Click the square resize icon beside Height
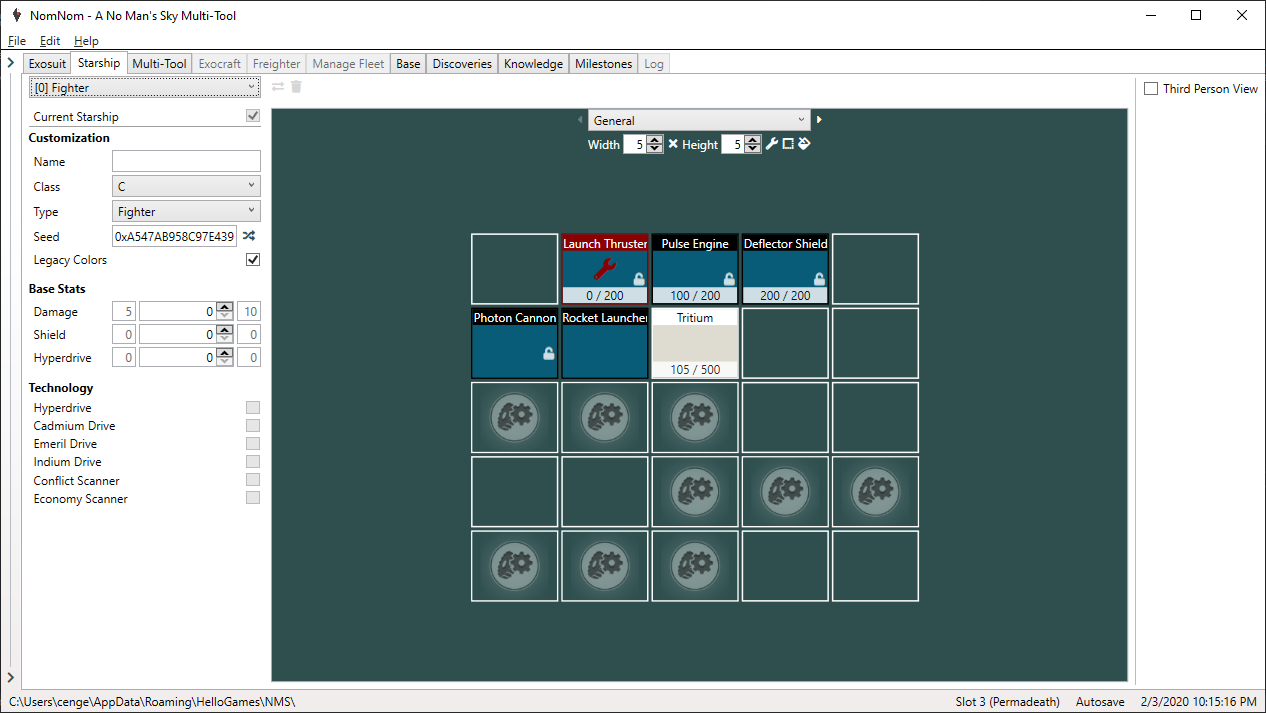 click(787, 144)
